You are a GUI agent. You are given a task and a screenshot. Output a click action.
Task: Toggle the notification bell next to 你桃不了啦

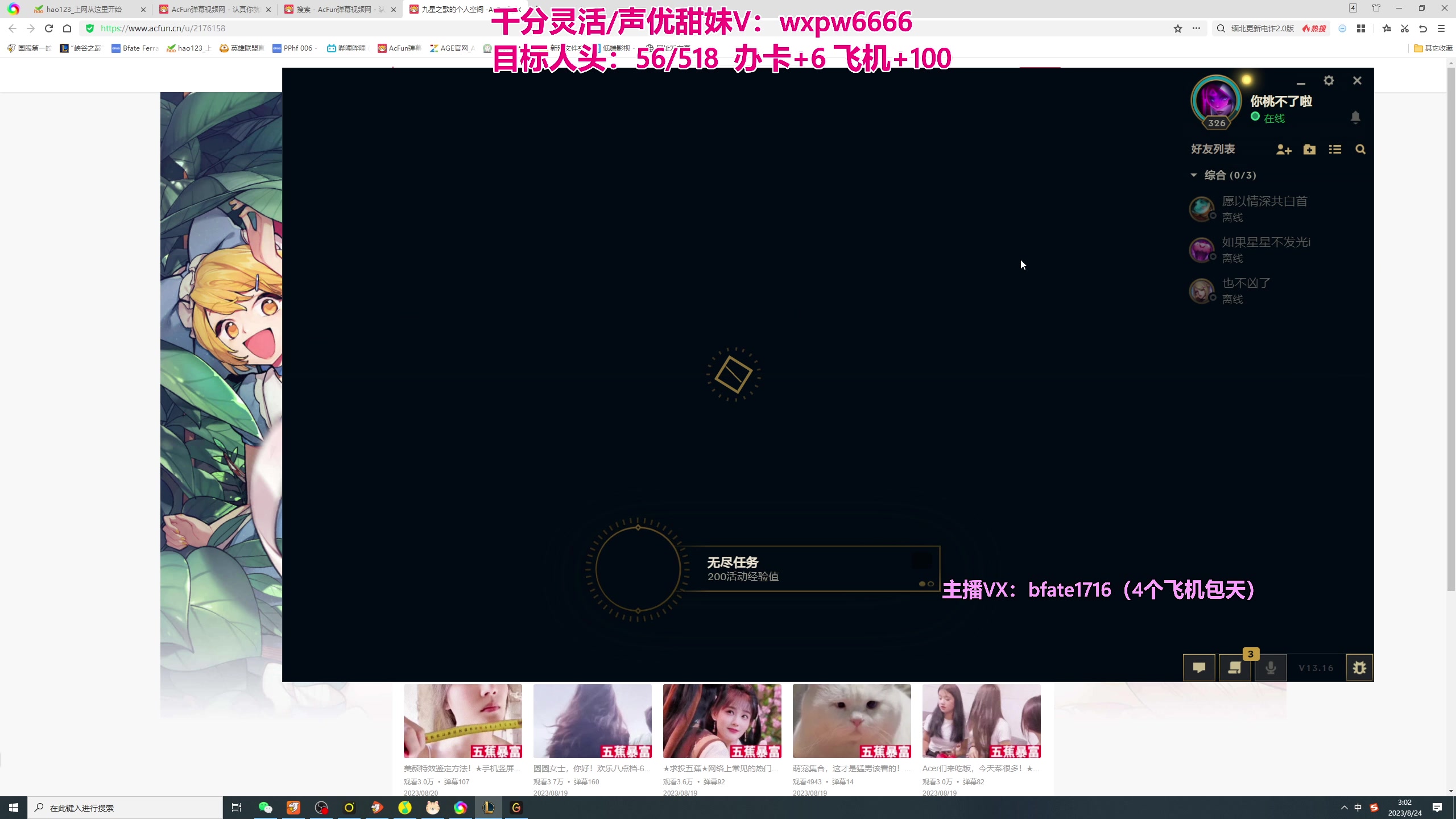[1355, 117]
